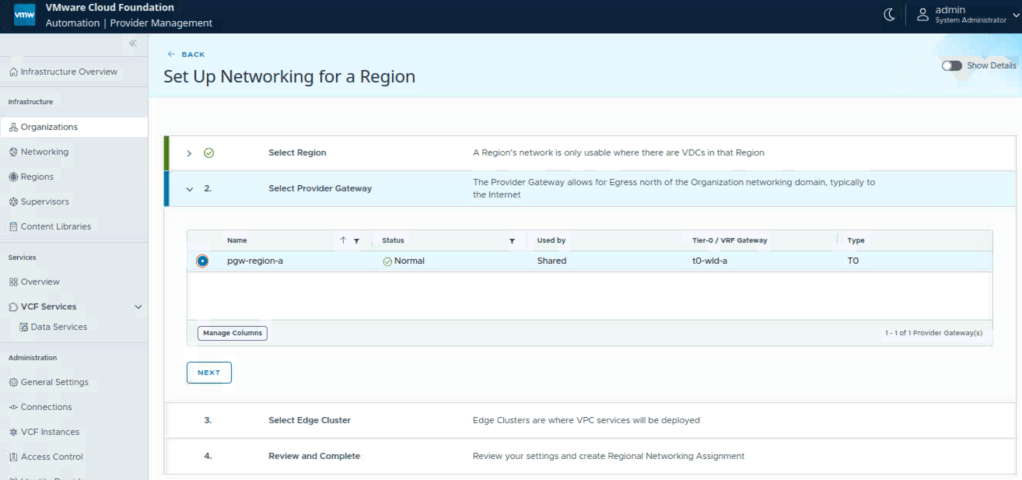The image size is (1022, 480).
Task: Click Normal status check icon
Action: (x=387, y=261)
